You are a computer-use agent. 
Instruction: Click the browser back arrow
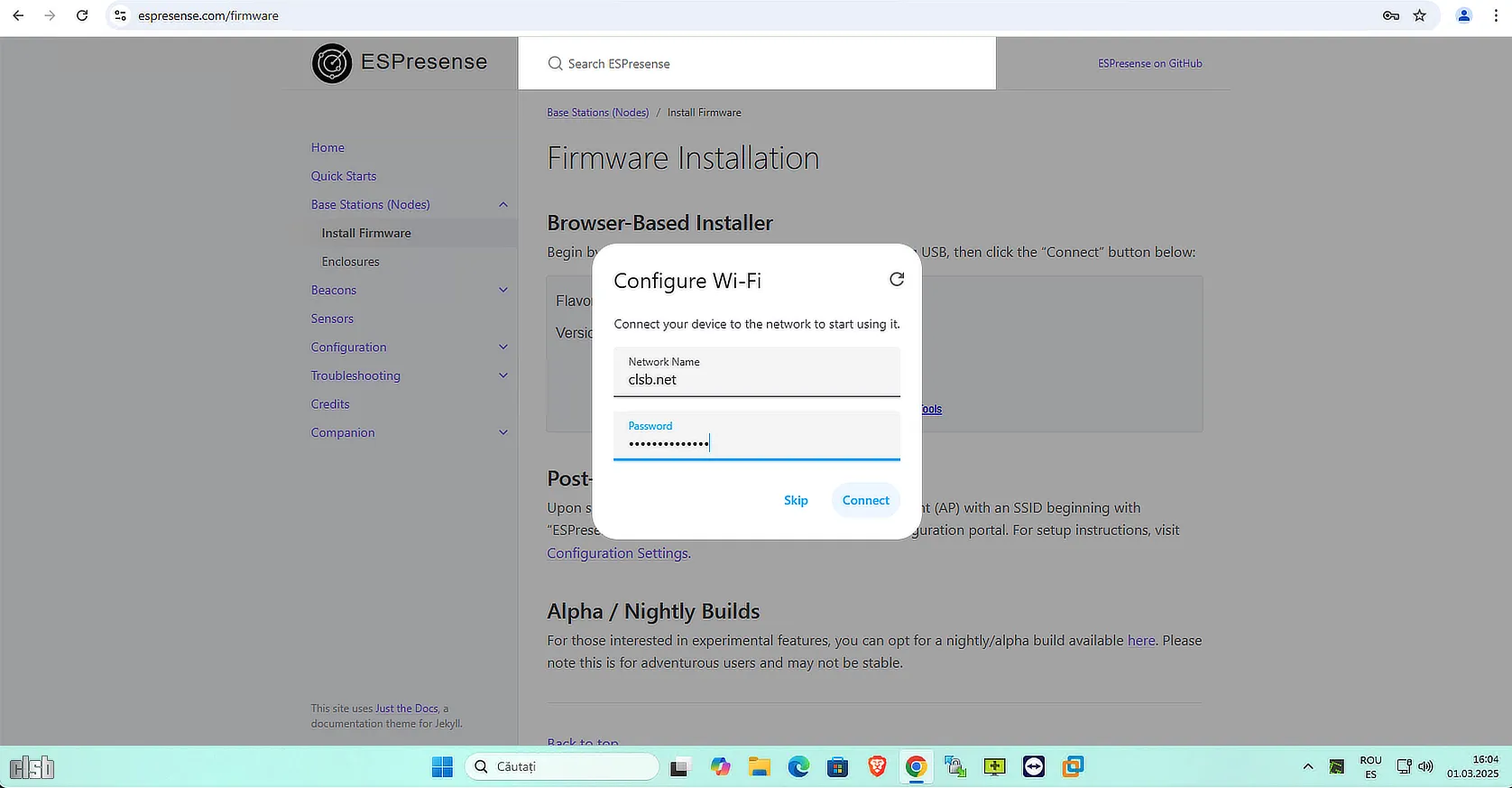(x=18, y=15)
